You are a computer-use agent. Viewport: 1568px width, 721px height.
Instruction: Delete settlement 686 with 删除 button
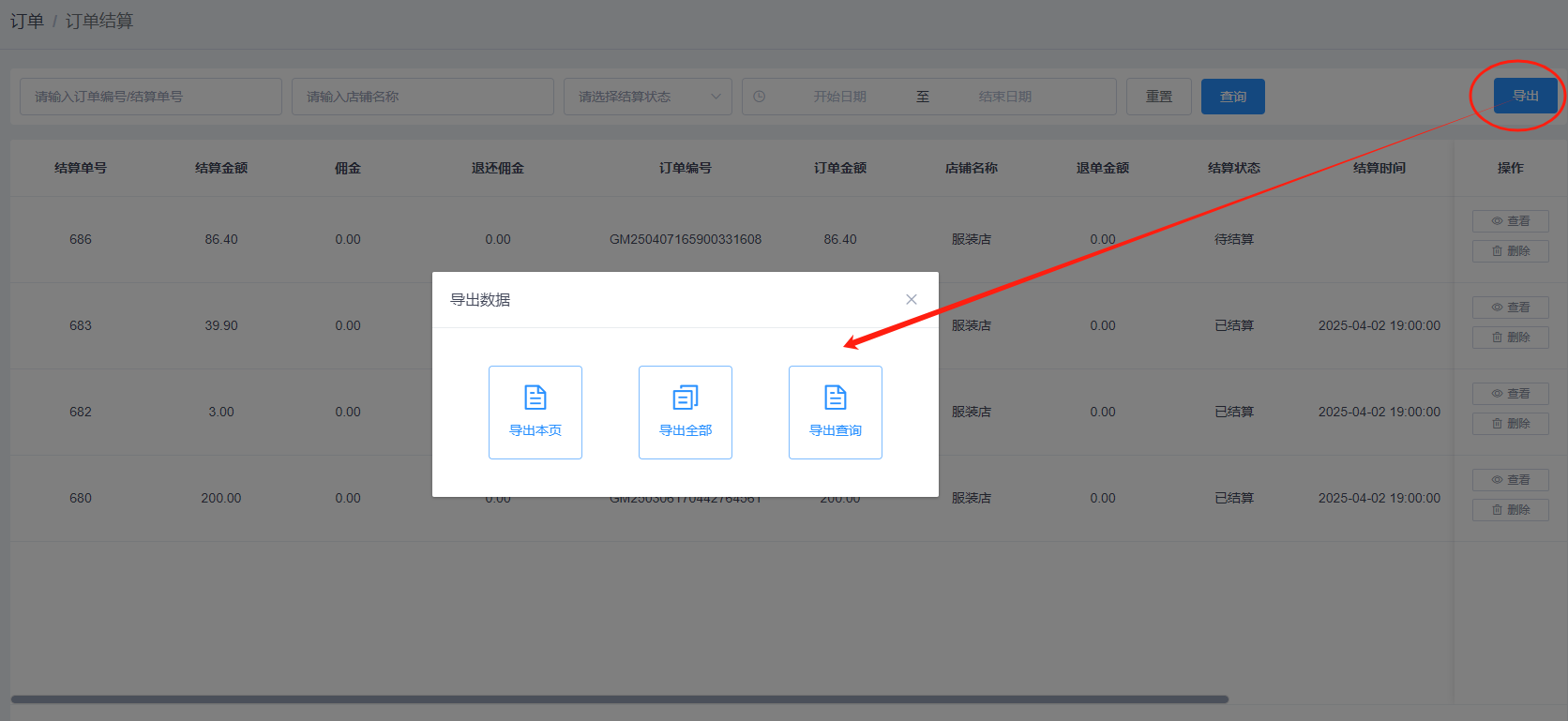1510,251
